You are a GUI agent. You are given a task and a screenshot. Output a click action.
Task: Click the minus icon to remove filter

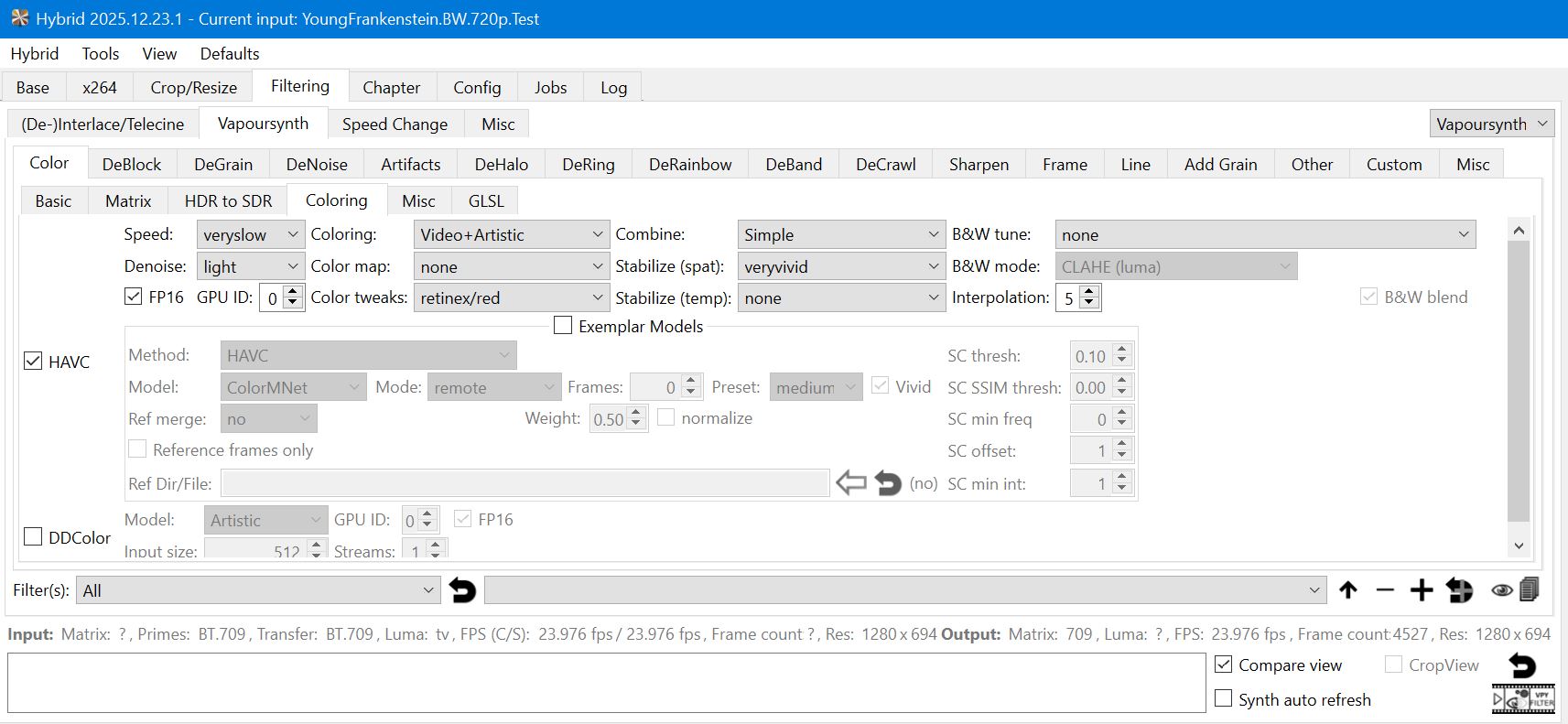1384,590
